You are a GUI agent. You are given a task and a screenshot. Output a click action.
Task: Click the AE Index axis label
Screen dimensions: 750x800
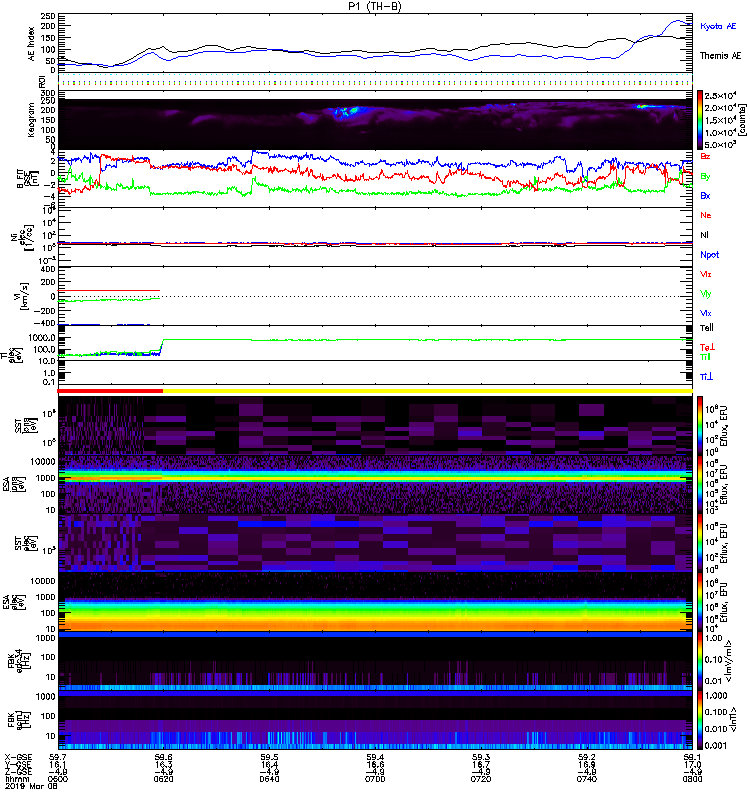[32, 44]
